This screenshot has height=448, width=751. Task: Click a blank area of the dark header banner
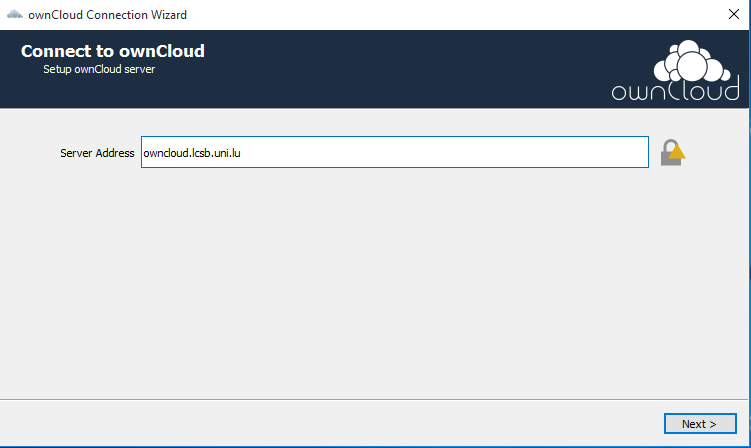(x=400, y=68)
